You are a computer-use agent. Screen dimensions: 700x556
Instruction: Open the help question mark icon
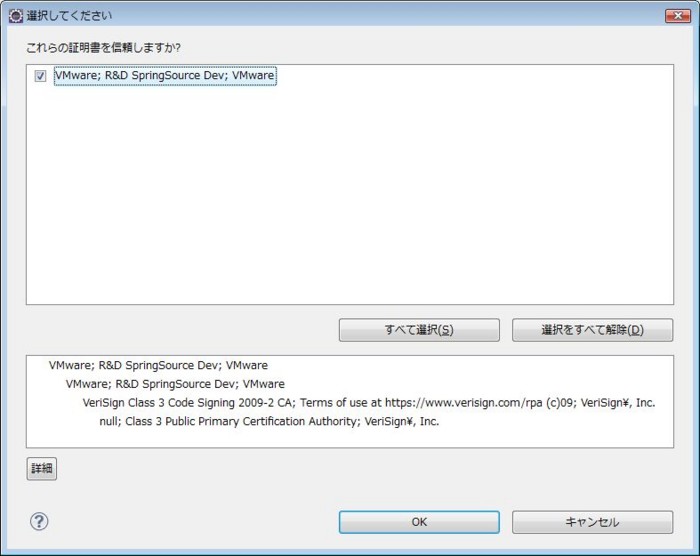(x=39, y=521)
